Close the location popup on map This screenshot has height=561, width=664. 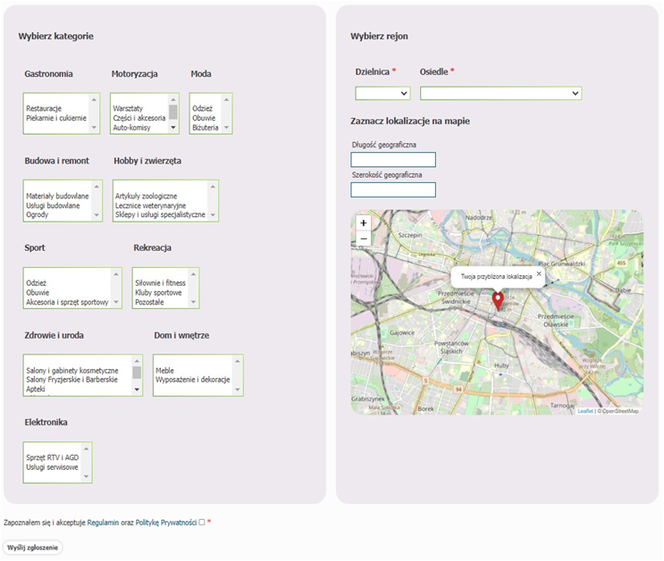tap(538, 273)
